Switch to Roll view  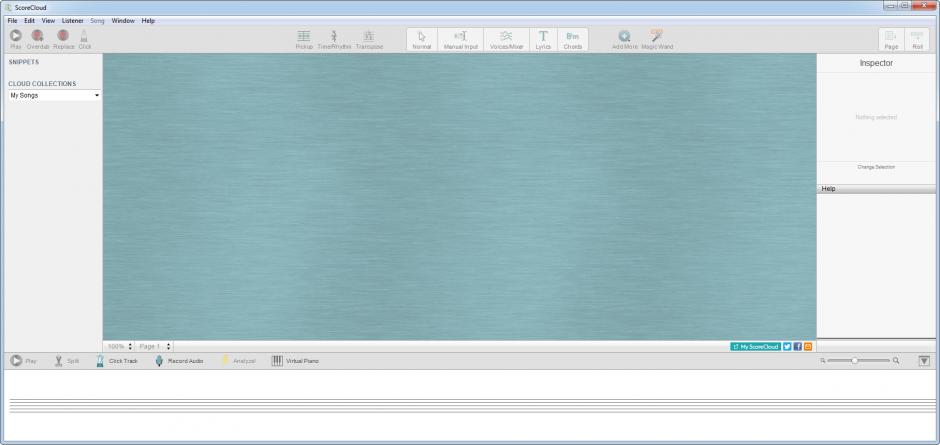click(917, 40)
